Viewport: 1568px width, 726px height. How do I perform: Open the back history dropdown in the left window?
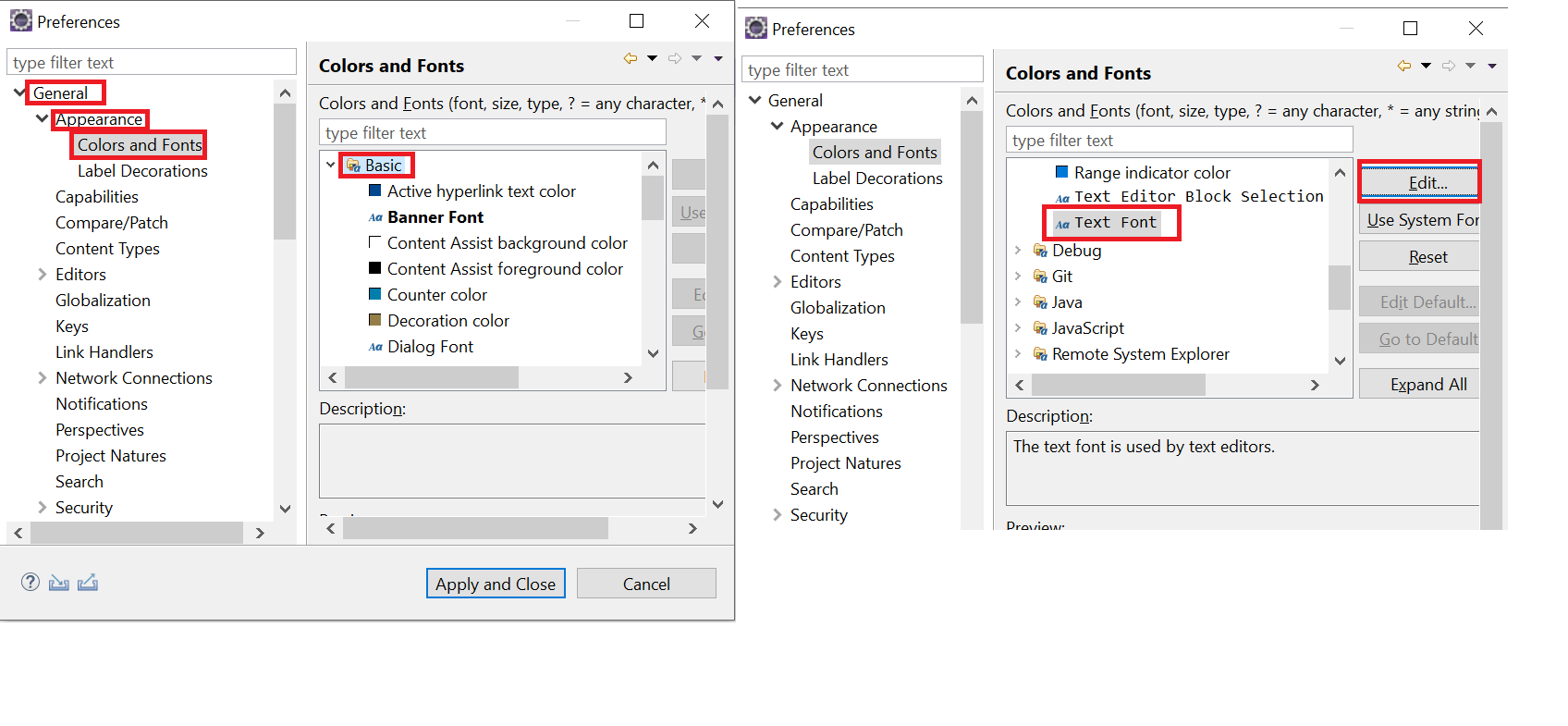click(x=652, y=58)
